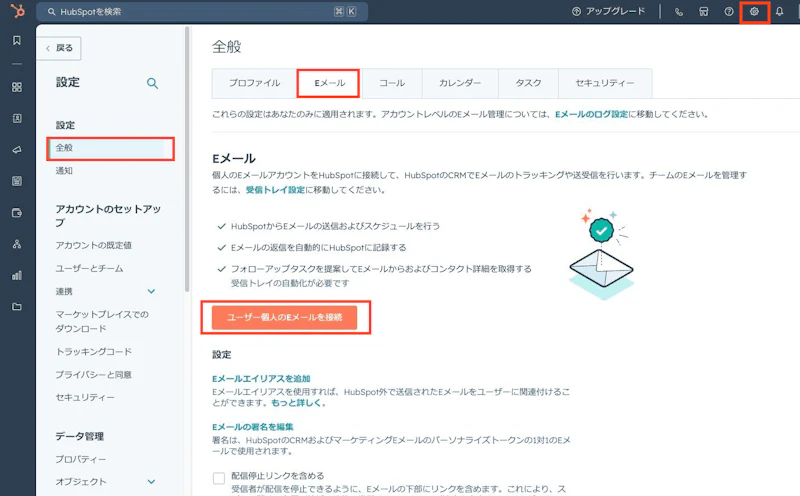
Task: Switch to the プロファイル tab
Action: (x=254, y=83)
